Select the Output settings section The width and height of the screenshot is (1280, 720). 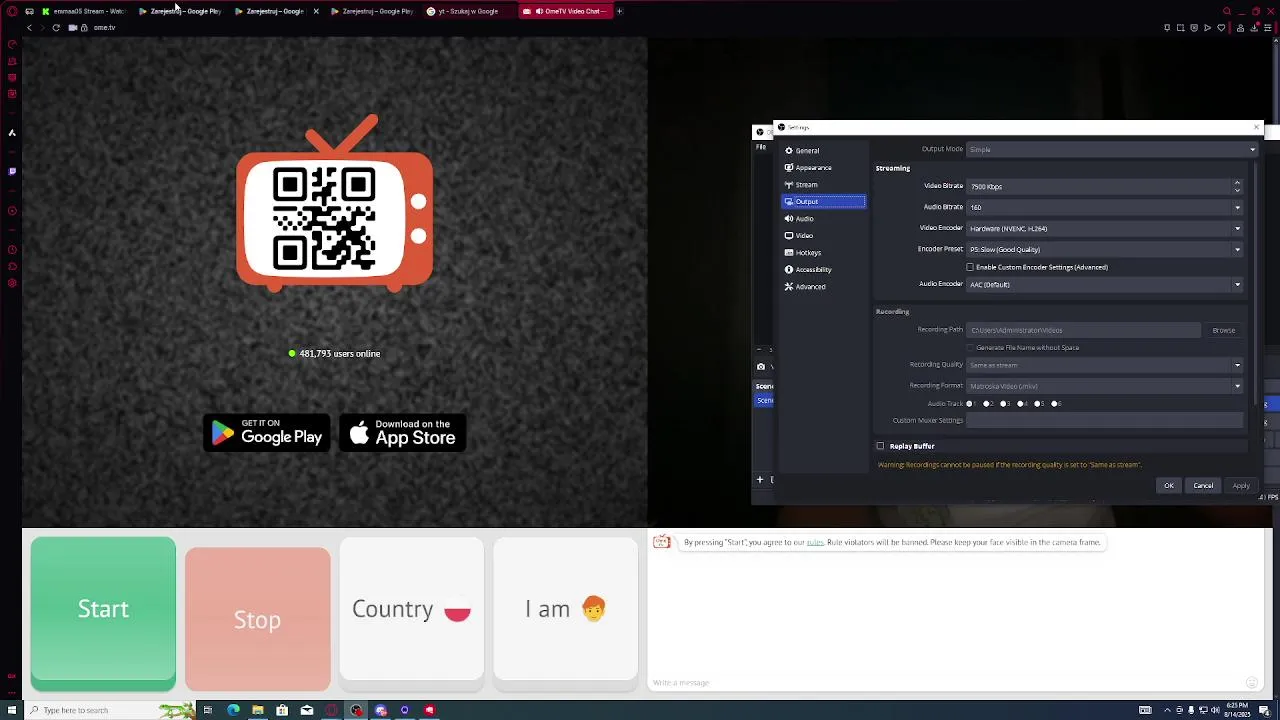point(823,202)
